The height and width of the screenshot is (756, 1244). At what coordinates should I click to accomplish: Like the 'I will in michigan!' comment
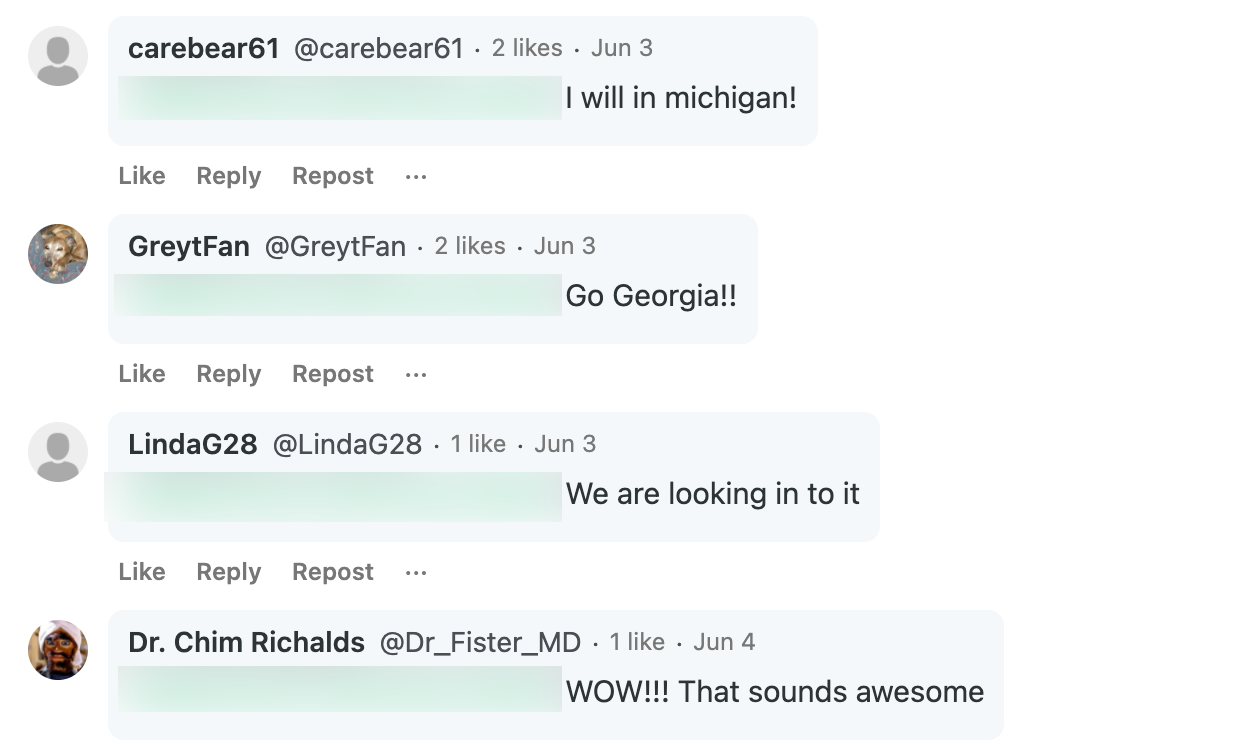point(141,176)
